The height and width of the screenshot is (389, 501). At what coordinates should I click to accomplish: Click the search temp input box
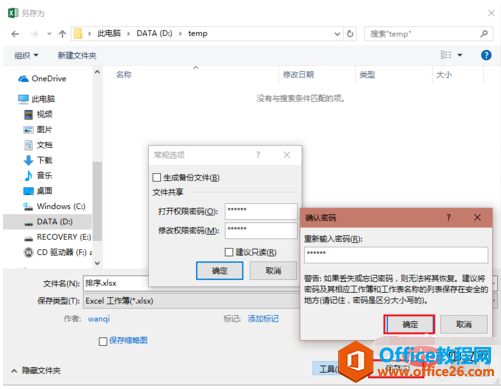(x=422, y=34)
